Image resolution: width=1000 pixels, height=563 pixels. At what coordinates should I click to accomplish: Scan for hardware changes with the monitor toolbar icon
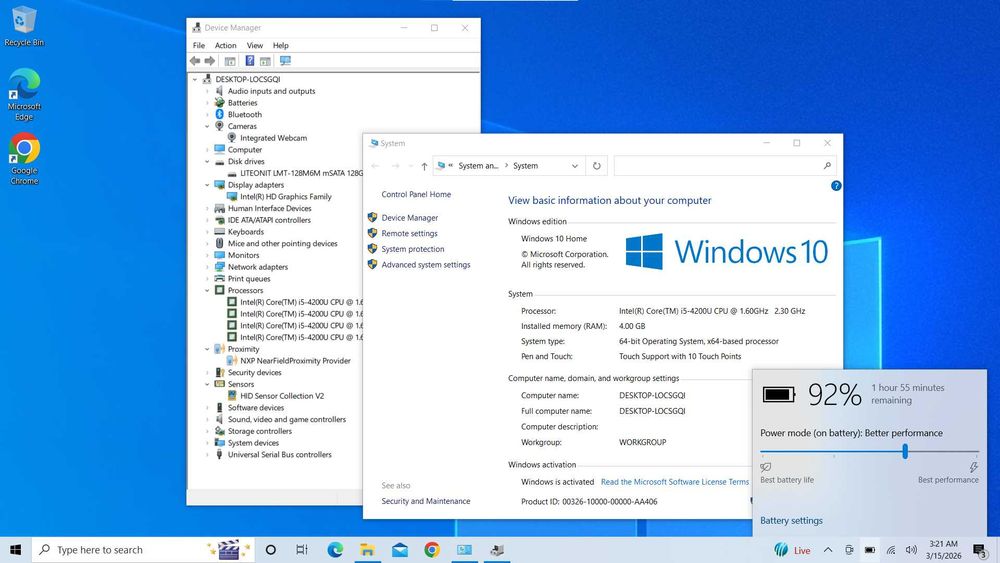point(285,61)
